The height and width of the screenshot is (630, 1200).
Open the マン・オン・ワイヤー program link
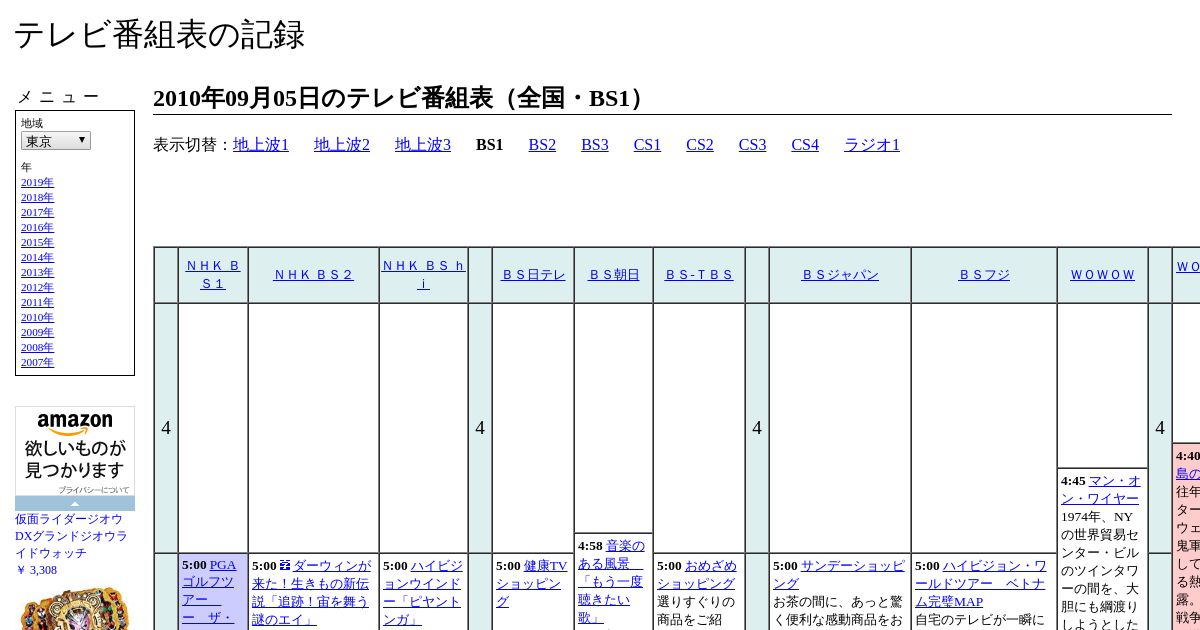[1100, 489]
